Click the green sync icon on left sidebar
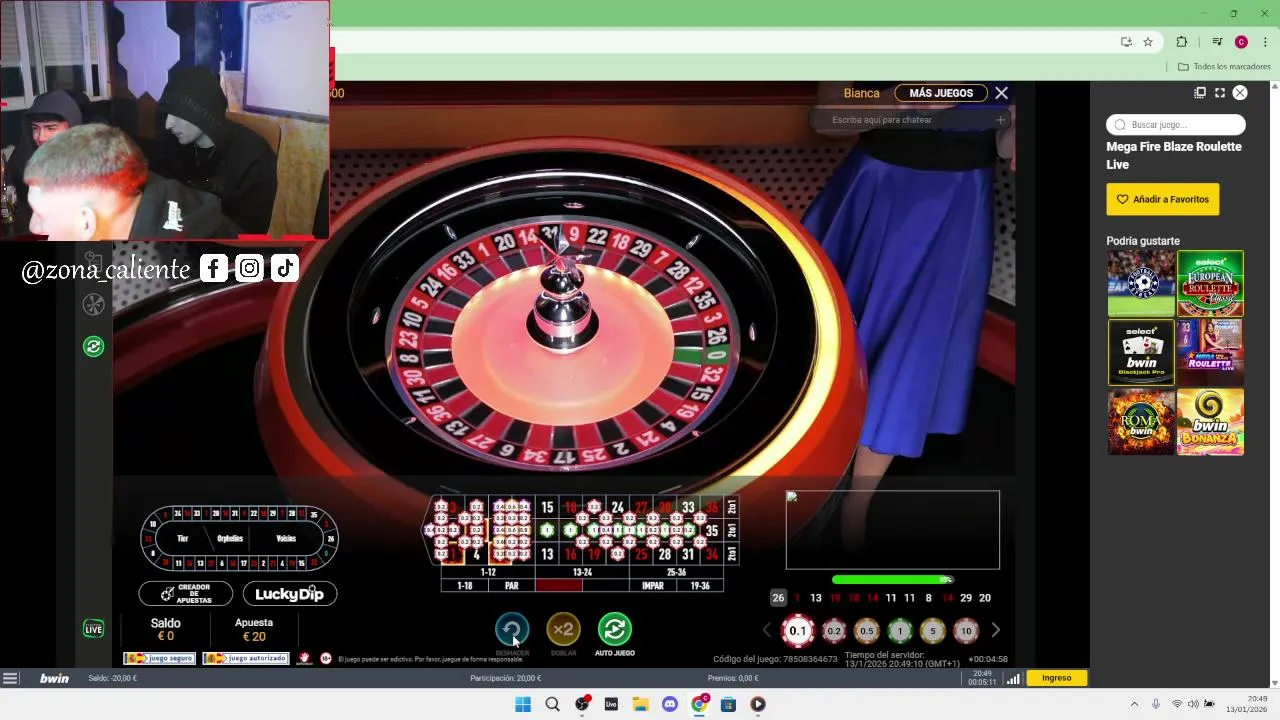Image resolution: width=1280 pixels, height=720 pixels. pyautogui.click(x=93, y=346)
